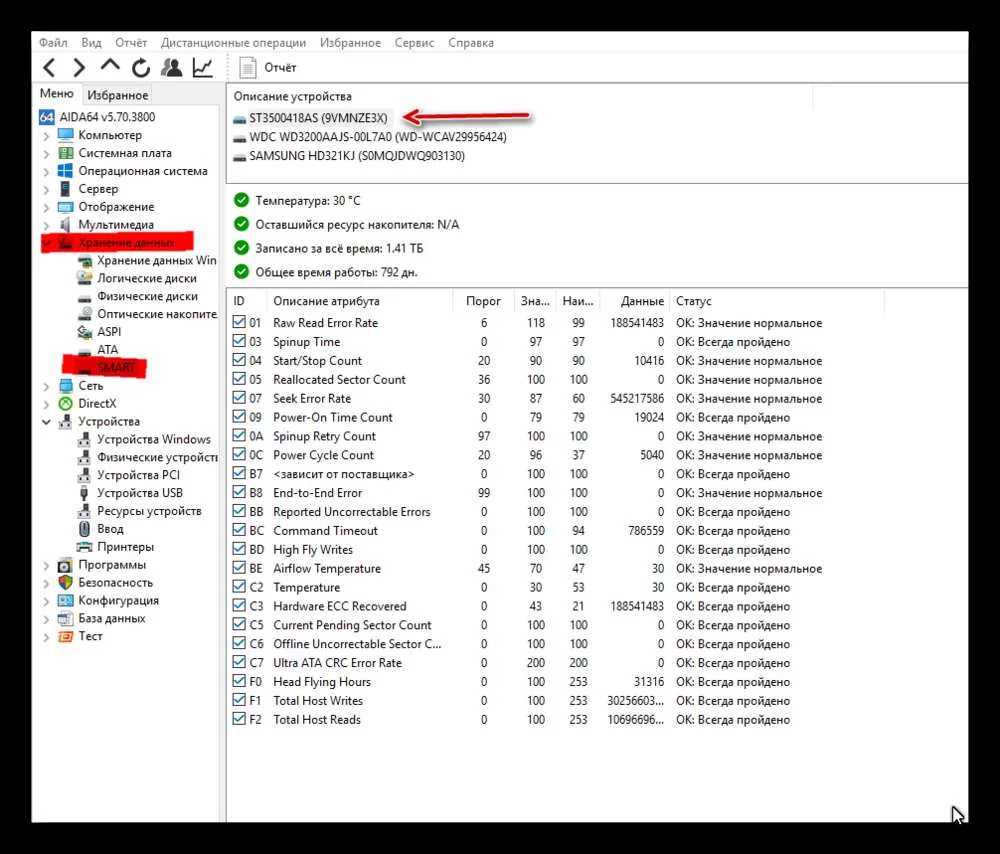Image resolution: width=1000 pixels, height=854 pixels.
Task: Select the Отображение monitor icon
Action: click(x=65, y=207)
